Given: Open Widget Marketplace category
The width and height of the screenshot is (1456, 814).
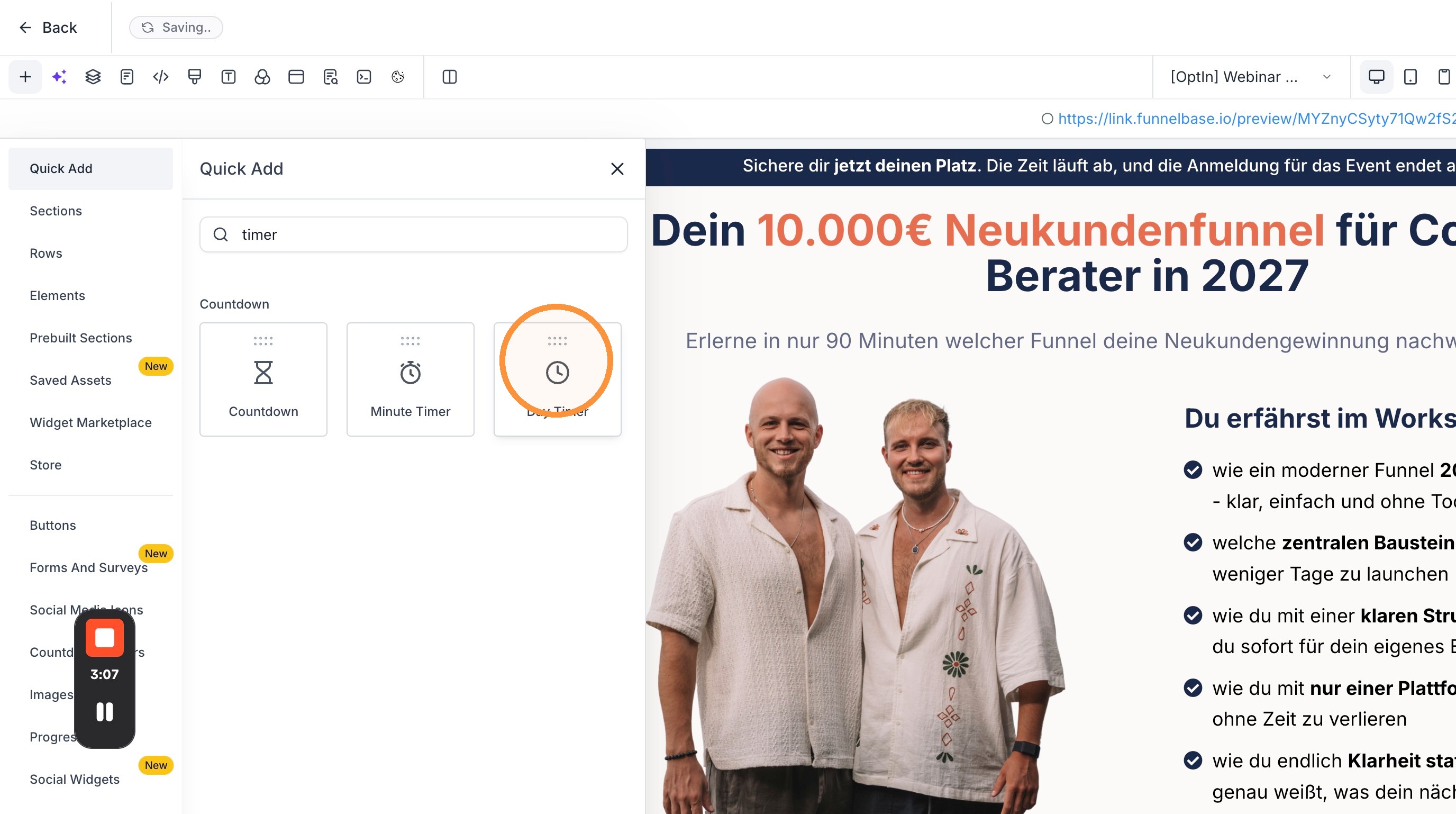Looking at the screenshot, I should click(90, 423).
